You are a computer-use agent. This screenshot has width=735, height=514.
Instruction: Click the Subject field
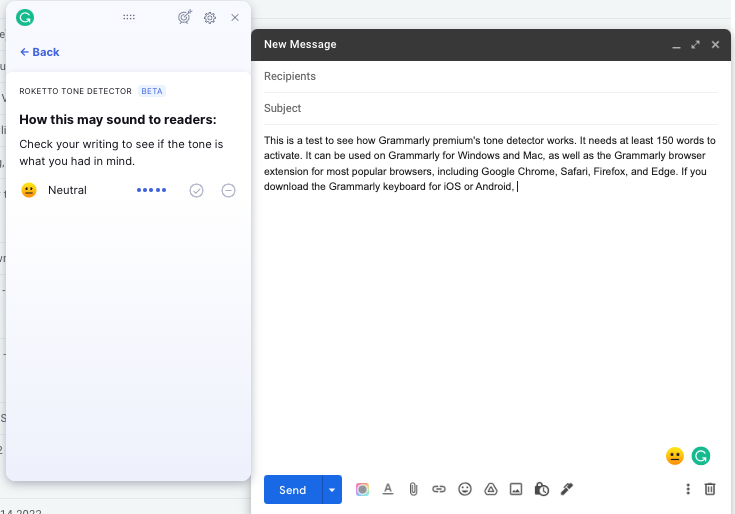point(491,108)
